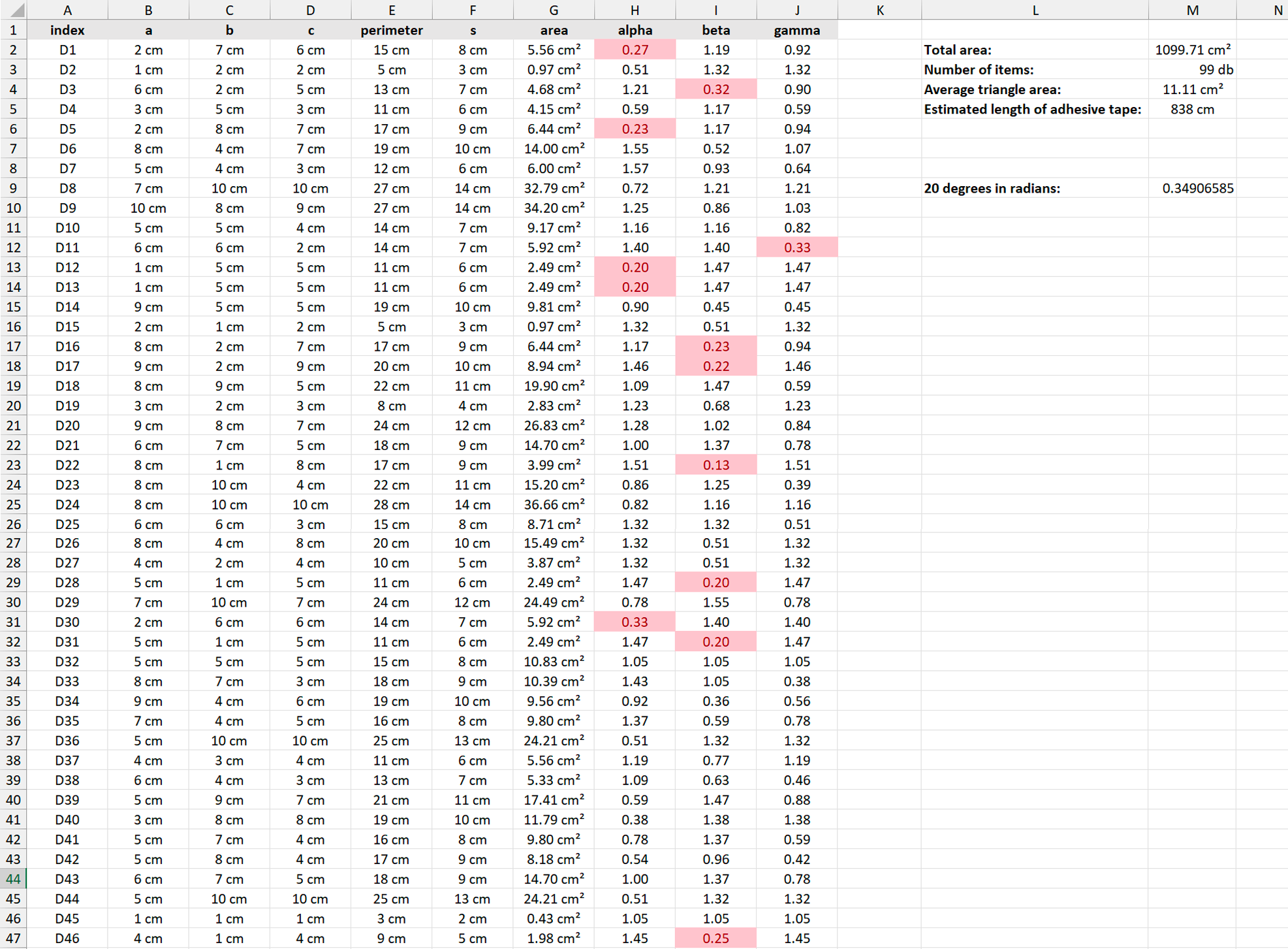Click area cell 17.41 cm² in D39 row
This screenshot has width=1288, height=949.
point(554,800)
